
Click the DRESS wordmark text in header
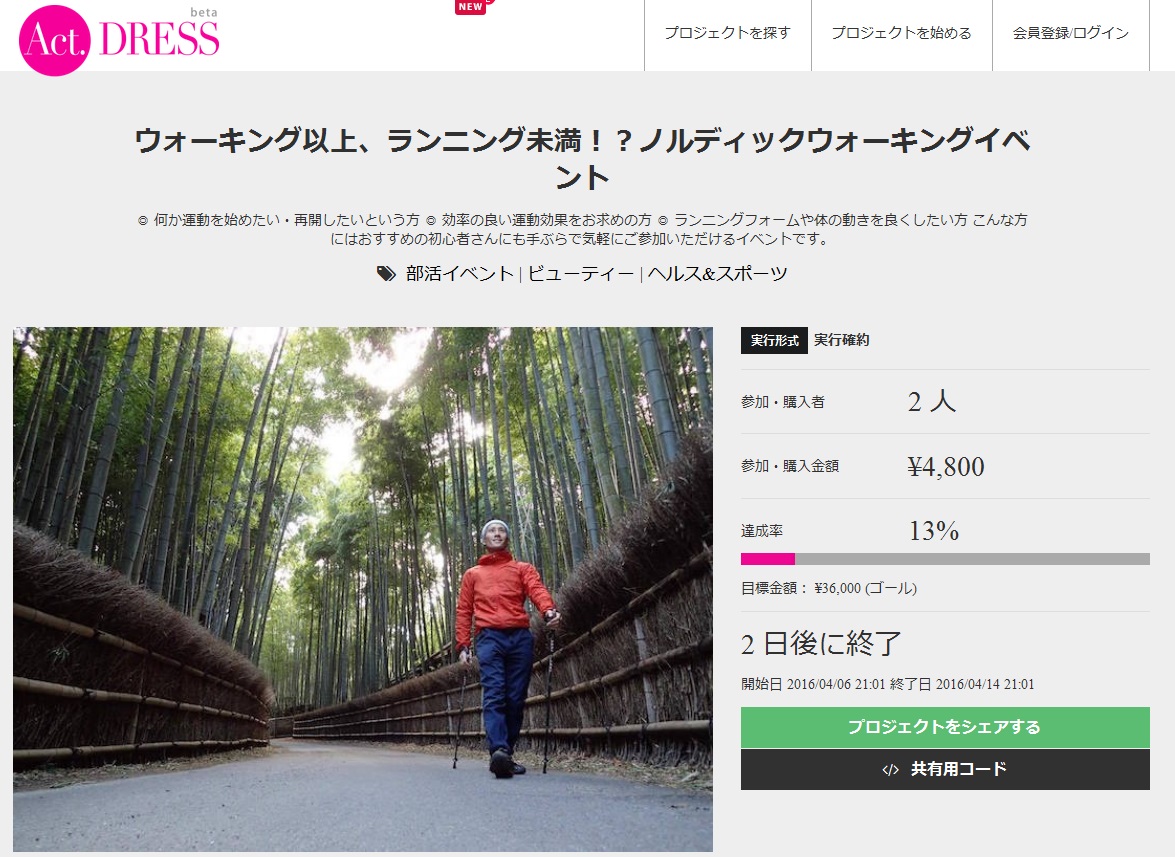coord(159,39)
